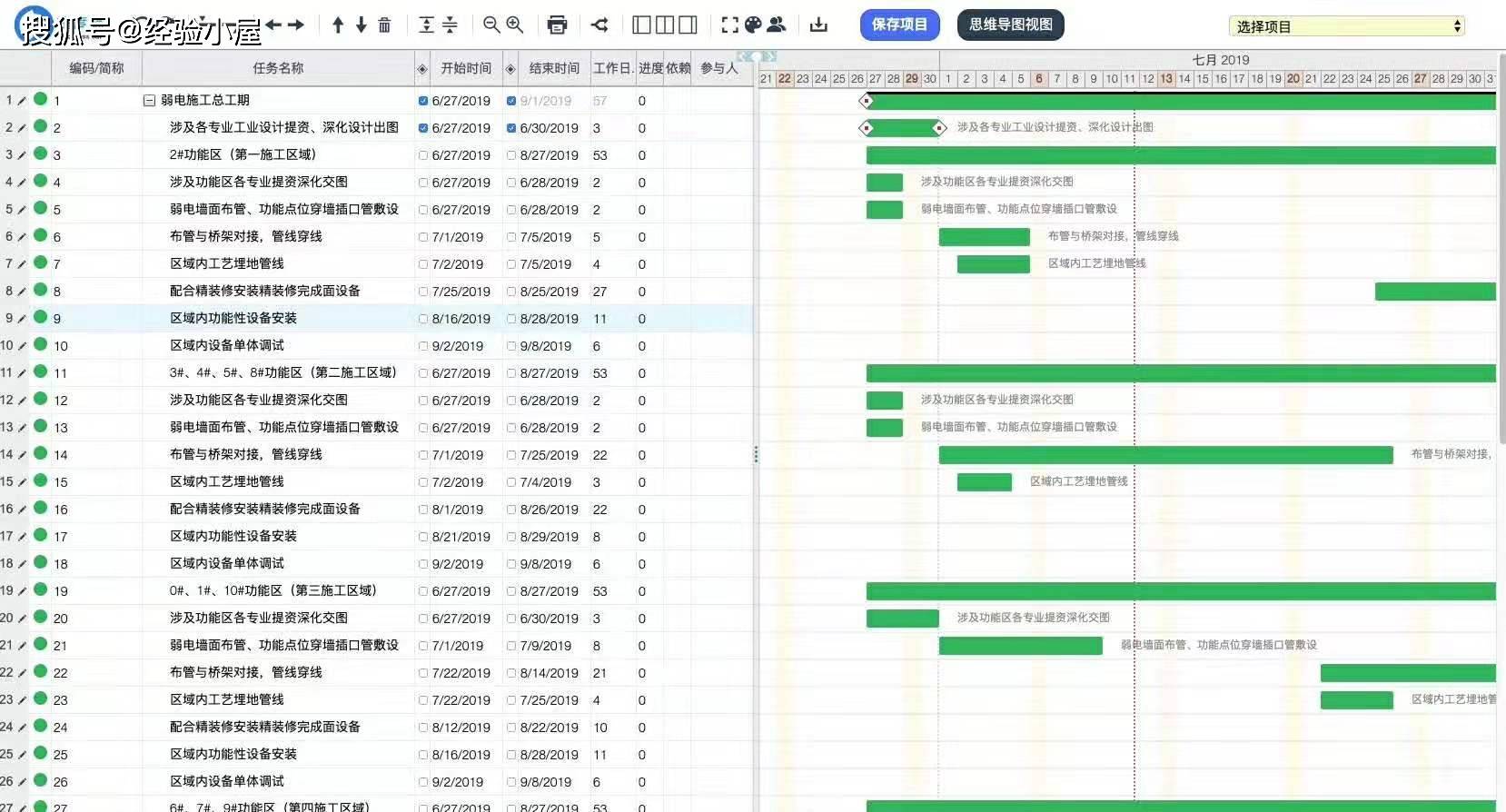Image resolution: width=1506 pixels, height=812 pixels.
Task: Check end milestone for row 14 (7/25/2019)
Action: pyautogui.click(x=511, y=455)
